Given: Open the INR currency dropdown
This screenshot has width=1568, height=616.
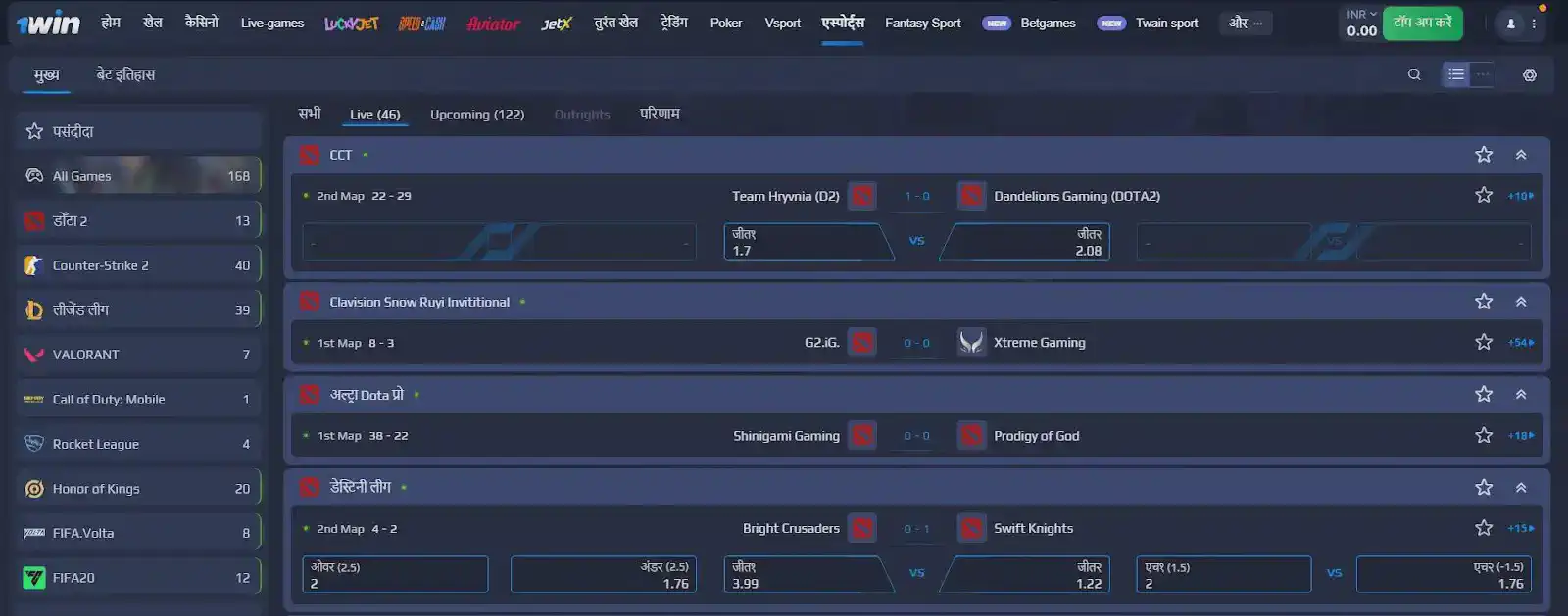Looking at the screenshot, I should pyautogui.click(x=1361, y=15).
